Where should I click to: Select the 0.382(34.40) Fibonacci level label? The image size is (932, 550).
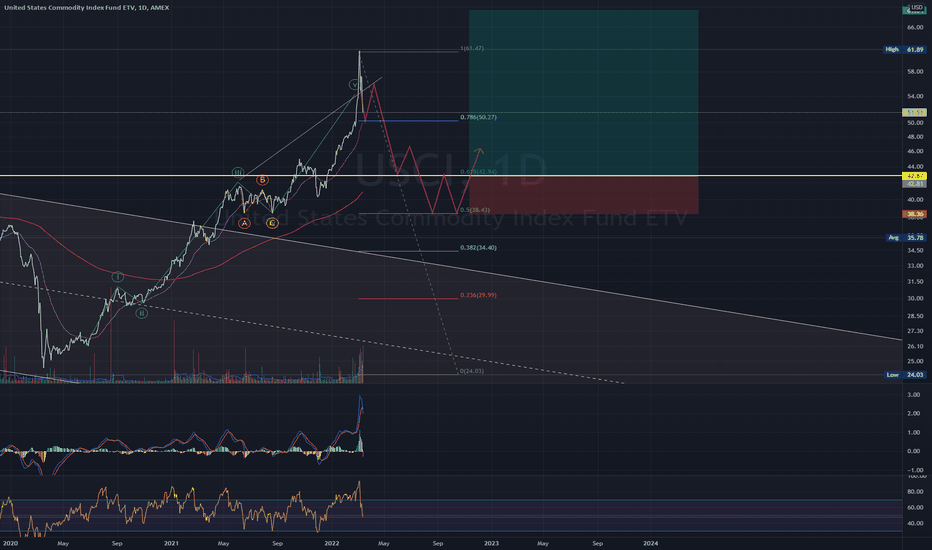(478, 247)
